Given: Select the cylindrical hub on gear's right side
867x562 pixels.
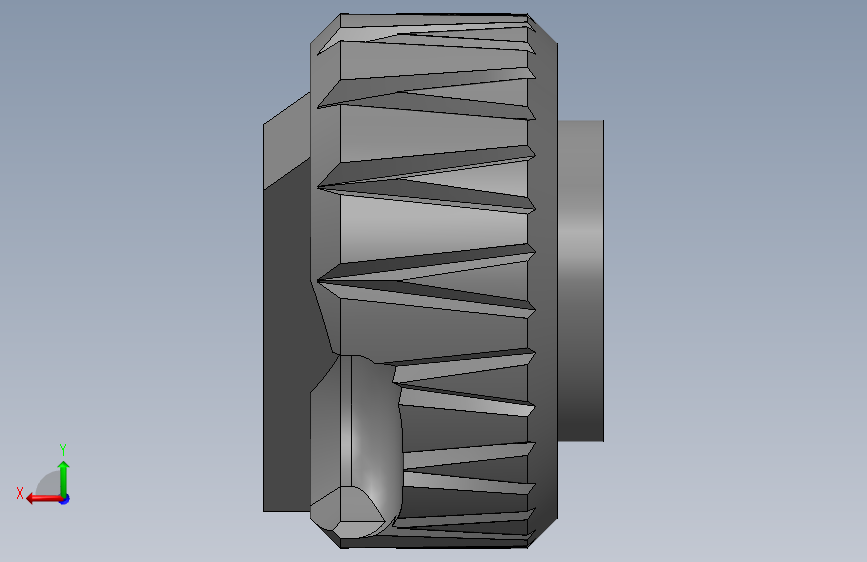Looking at the screenshot, I should coord(581,280).
